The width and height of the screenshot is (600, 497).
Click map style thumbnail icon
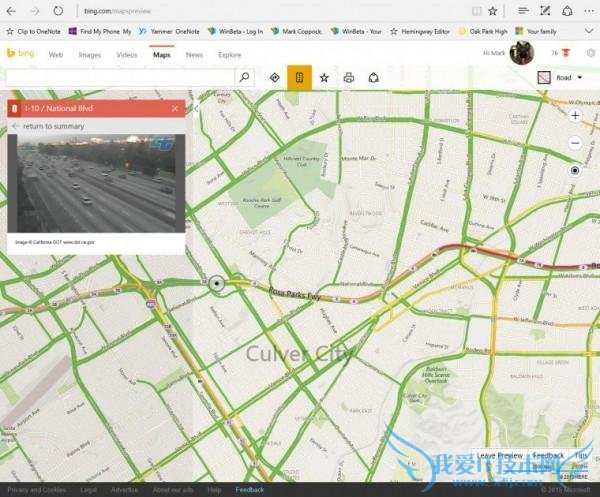[x=544, y=78]
